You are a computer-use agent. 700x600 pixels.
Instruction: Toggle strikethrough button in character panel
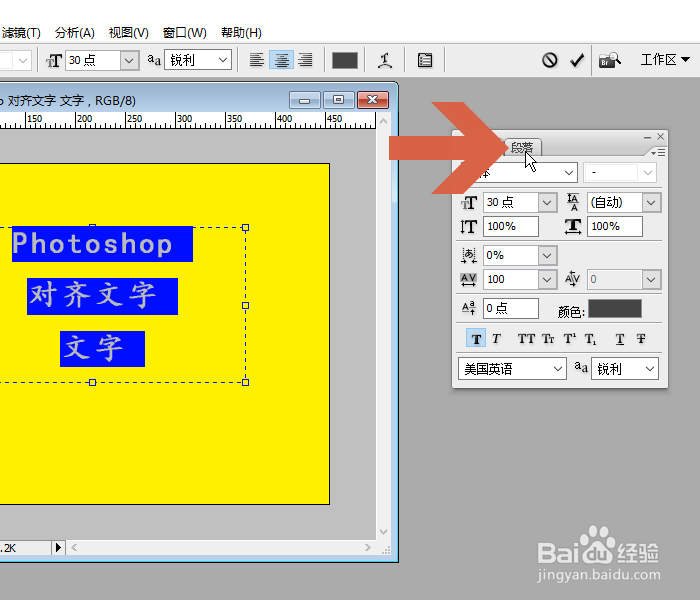[641, 339]
